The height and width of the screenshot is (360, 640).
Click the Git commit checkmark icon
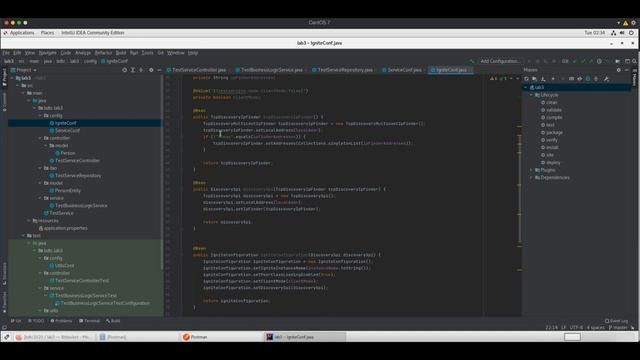coord(583,61)
